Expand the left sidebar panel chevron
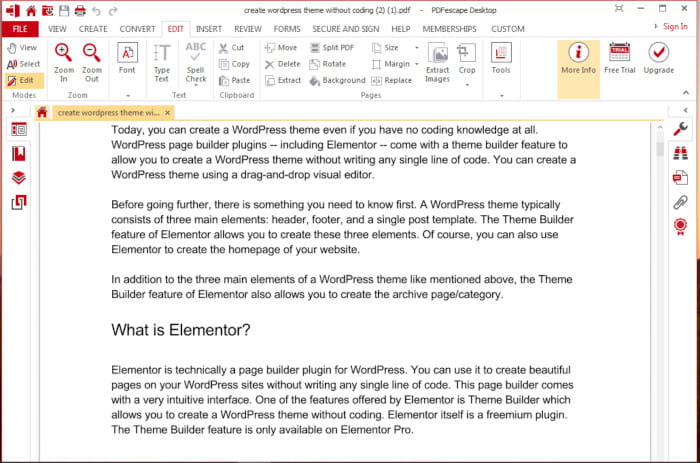This screenshot has height=463, width=700. click(x=13, y=110)
